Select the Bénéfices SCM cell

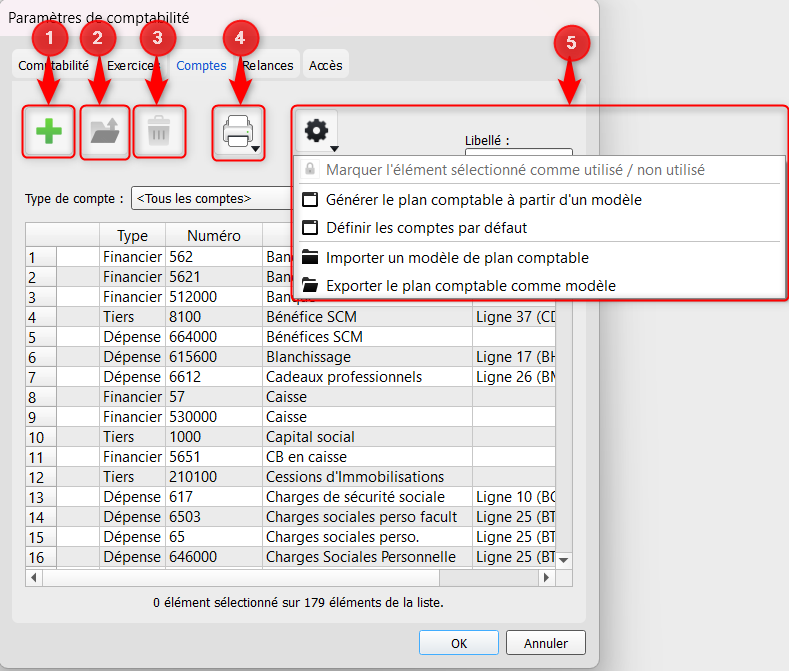[367, 337]
